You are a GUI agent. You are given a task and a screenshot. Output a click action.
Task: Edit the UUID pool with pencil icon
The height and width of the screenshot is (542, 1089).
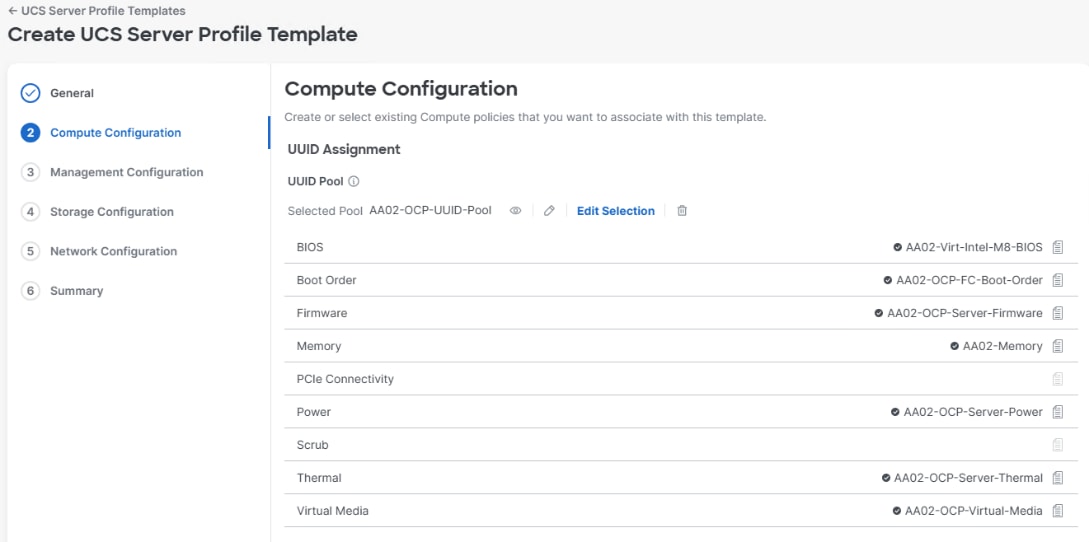(x=549, y=211)
